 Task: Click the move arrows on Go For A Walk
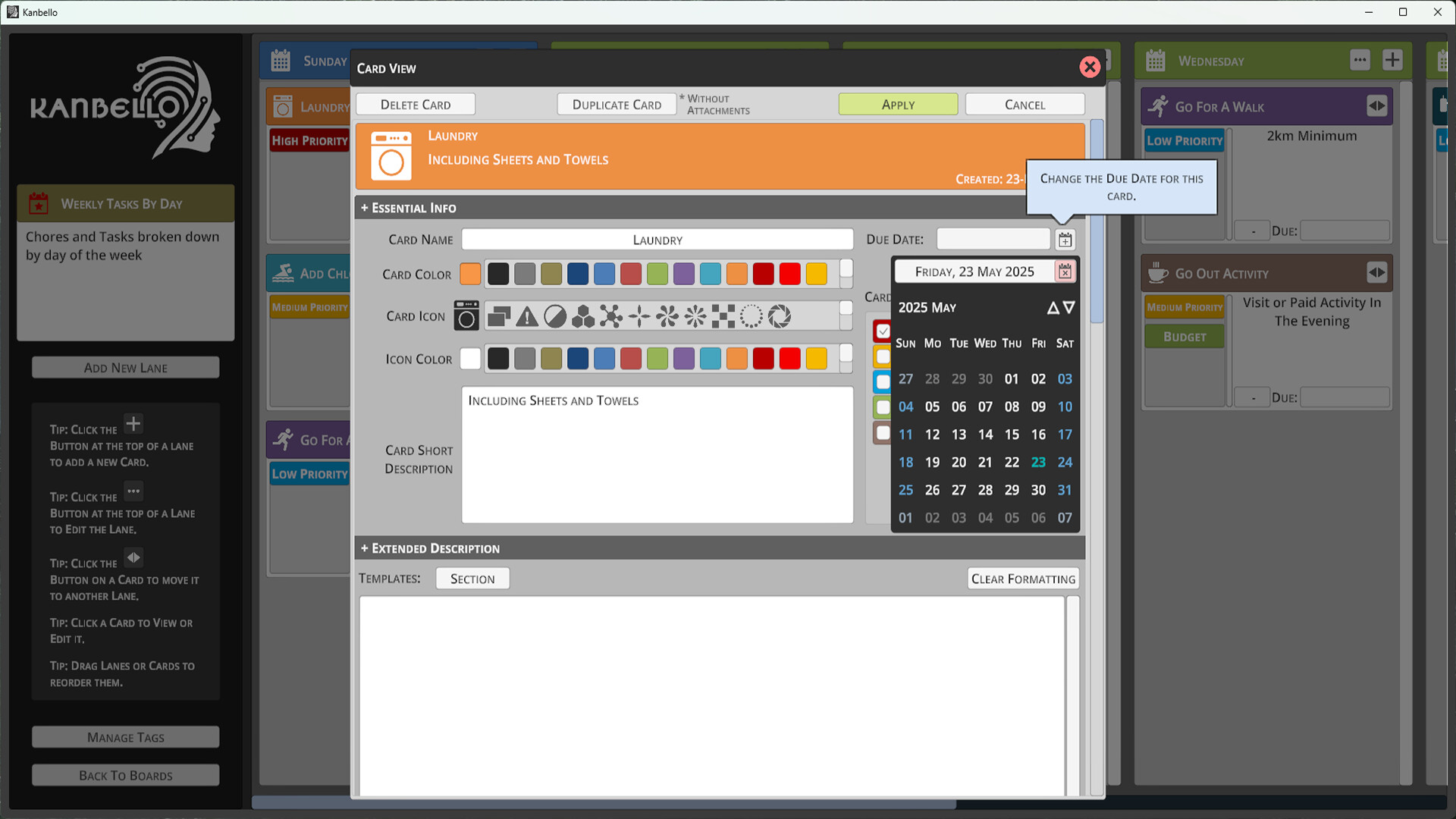1378,106
